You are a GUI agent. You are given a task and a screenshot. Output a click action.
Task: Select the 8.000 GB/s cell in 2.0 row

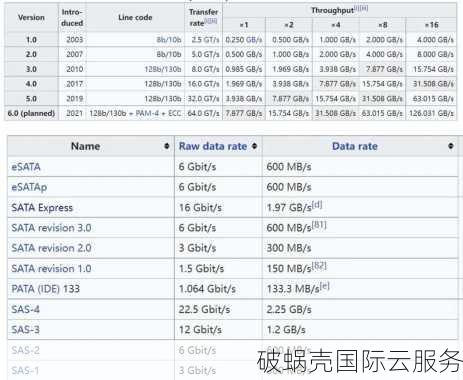point(431,54)
